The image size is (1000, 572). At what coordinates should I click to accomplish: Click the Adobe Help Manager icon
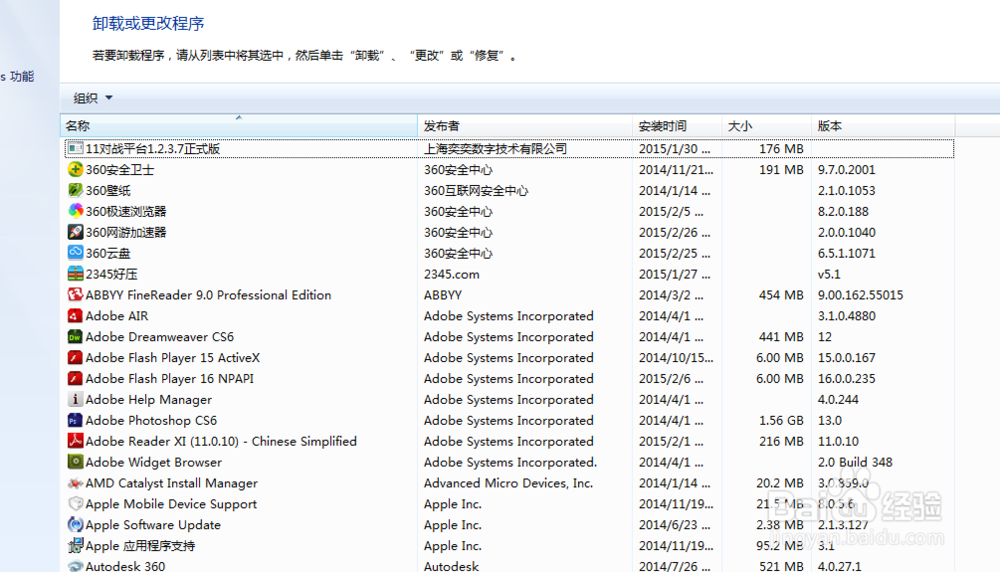click(x=75, y=399)
